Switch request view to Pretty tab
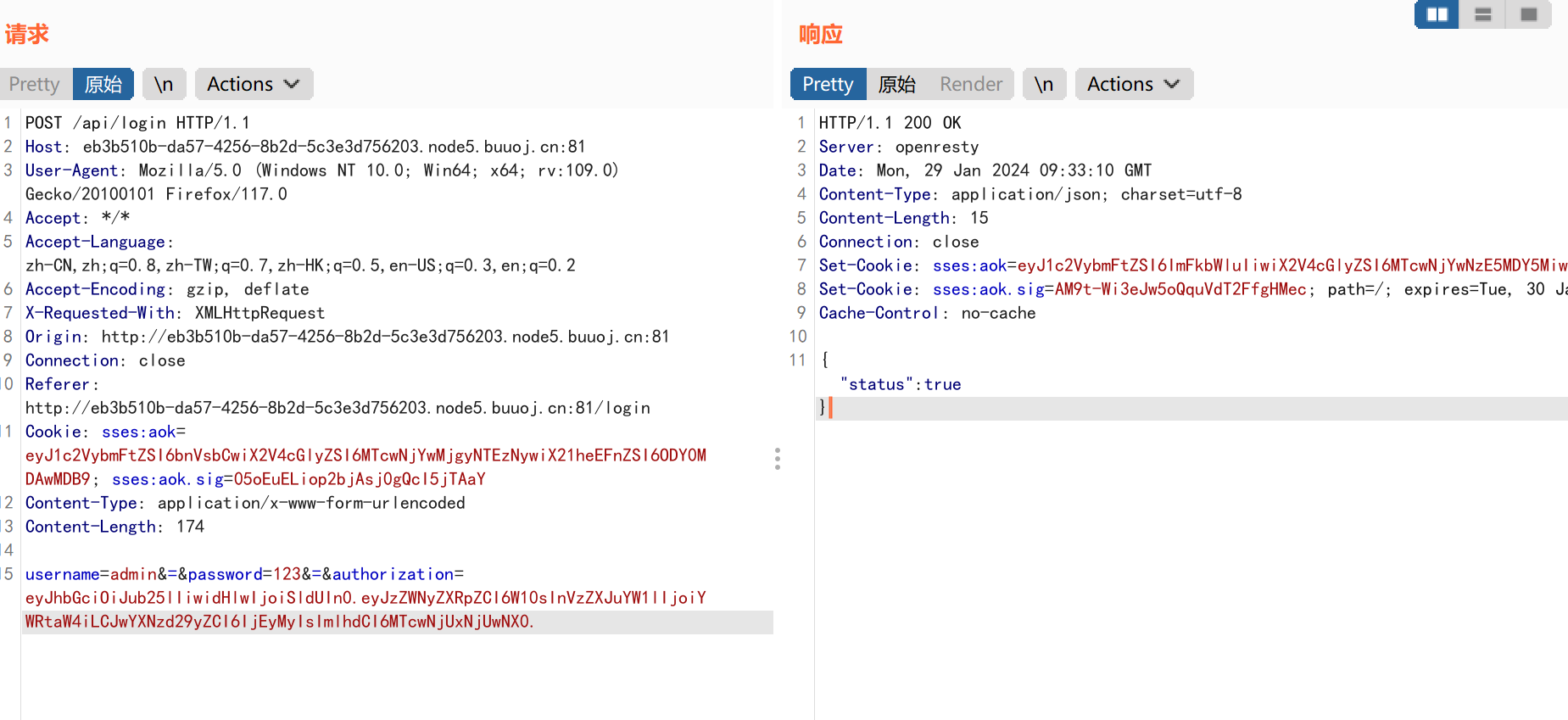Screen dimensions: 1568x720 coord(35,84)
